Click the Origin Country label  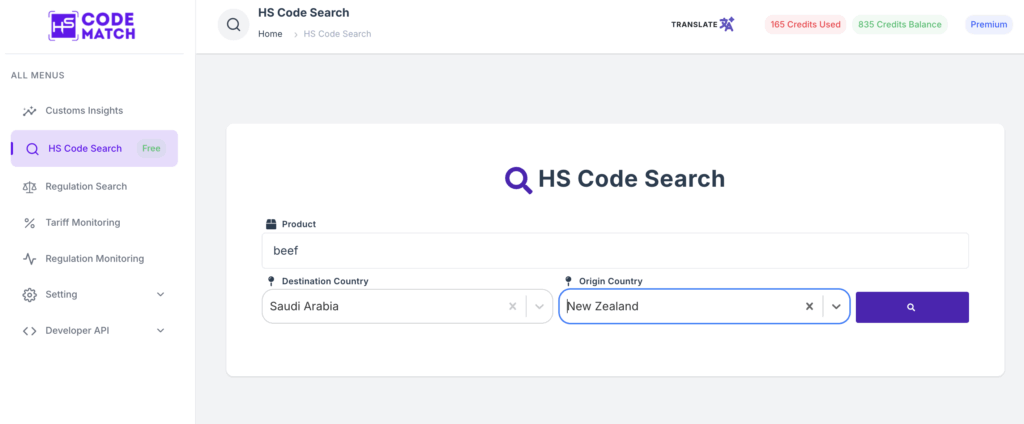(611, 281)
